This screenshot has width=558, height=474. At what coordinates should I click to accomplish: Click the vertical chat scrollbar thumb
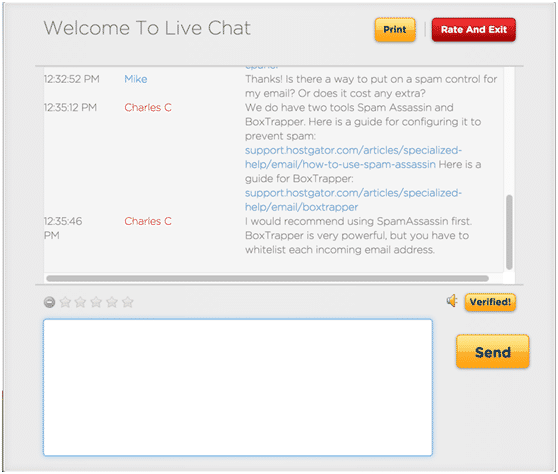pos(509,232)
